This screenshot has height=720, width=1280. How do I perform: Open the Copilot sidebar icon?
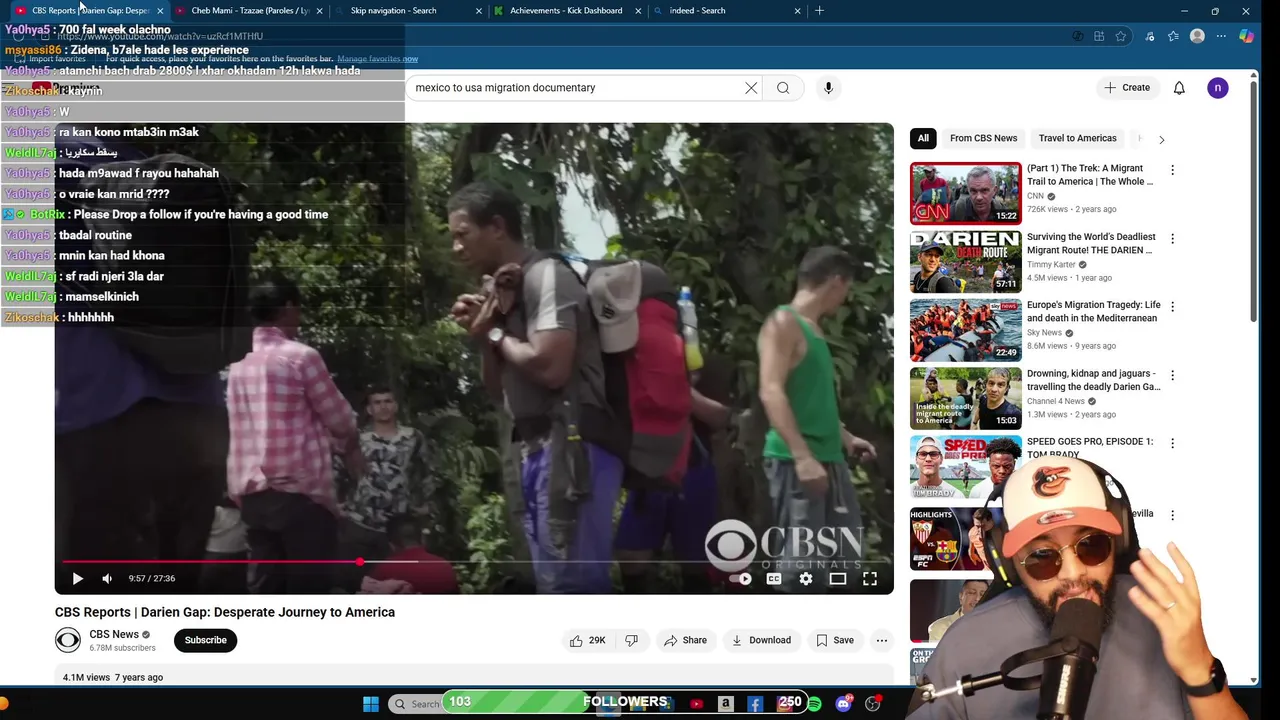click(x=1246, y=36)
